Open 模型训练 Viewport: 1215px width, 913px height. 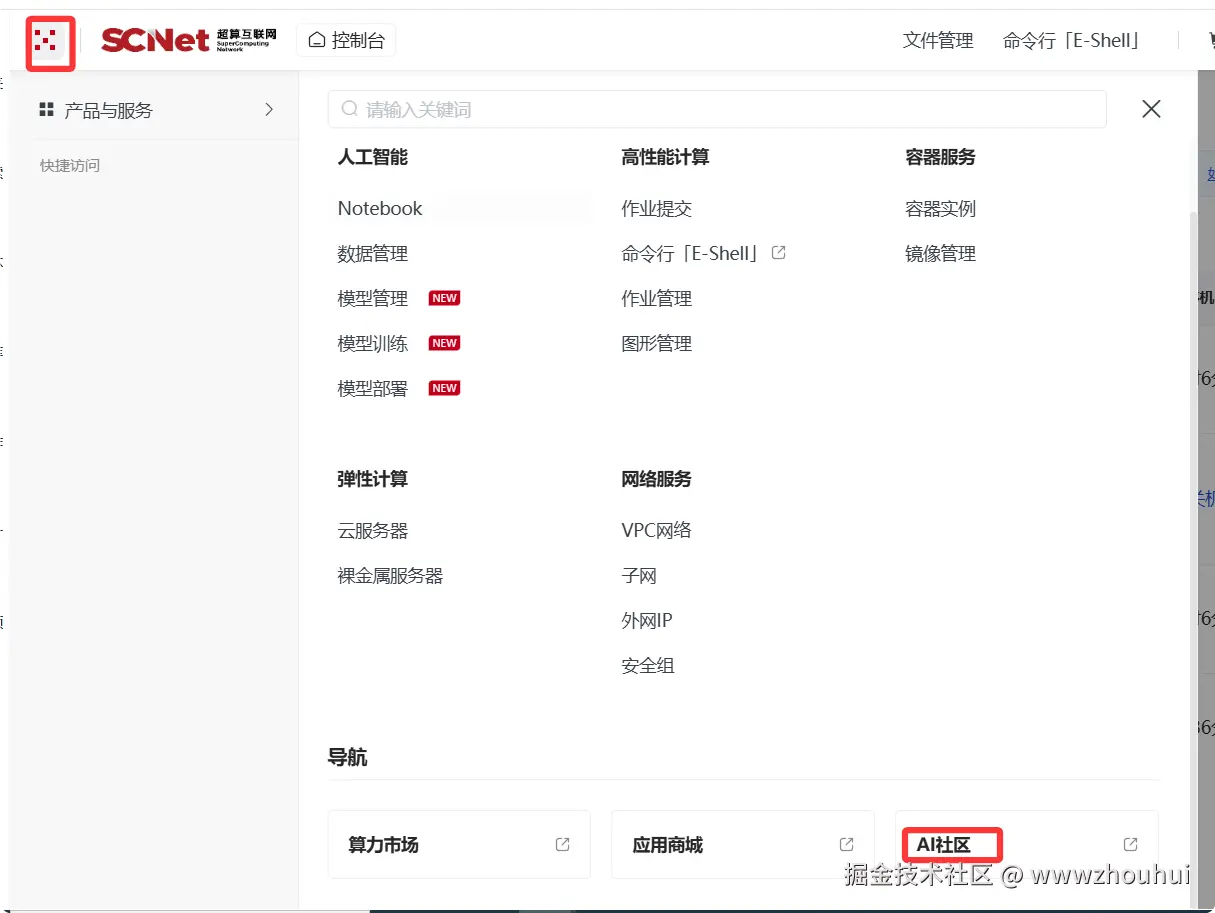point(373,343)
